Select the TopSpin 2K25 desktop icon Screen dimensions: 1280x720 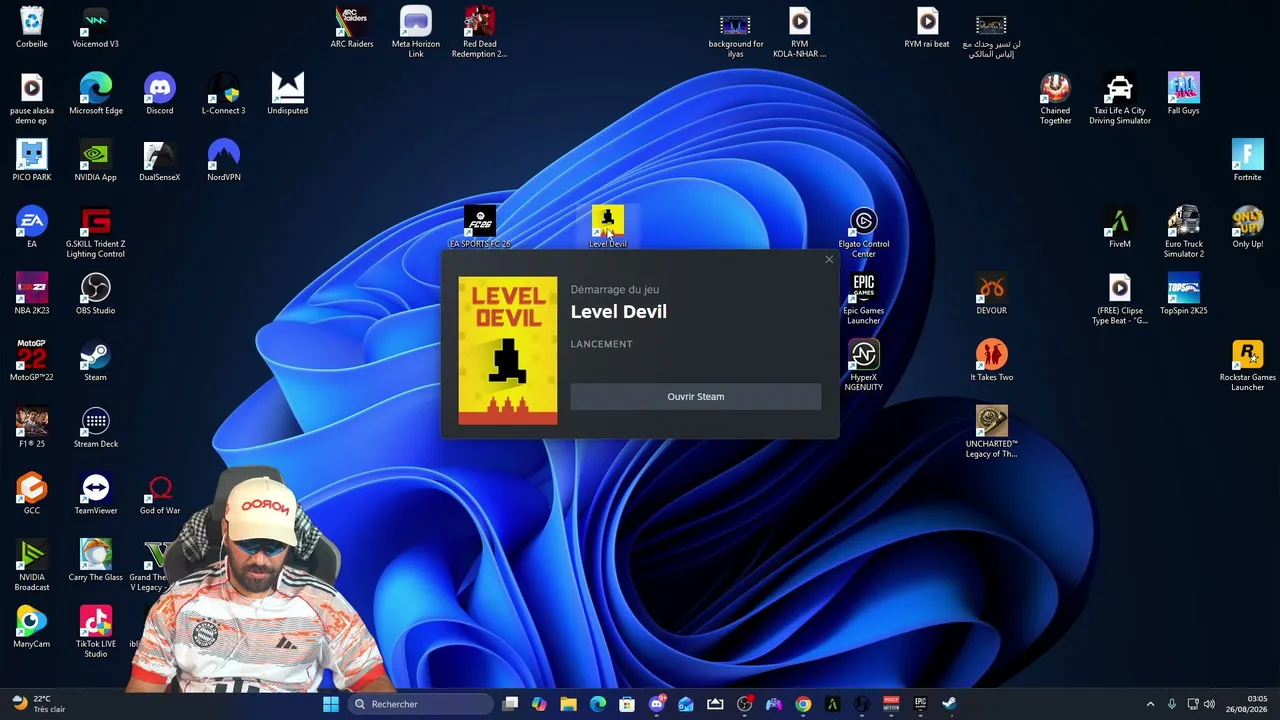tap(1184, 294)
